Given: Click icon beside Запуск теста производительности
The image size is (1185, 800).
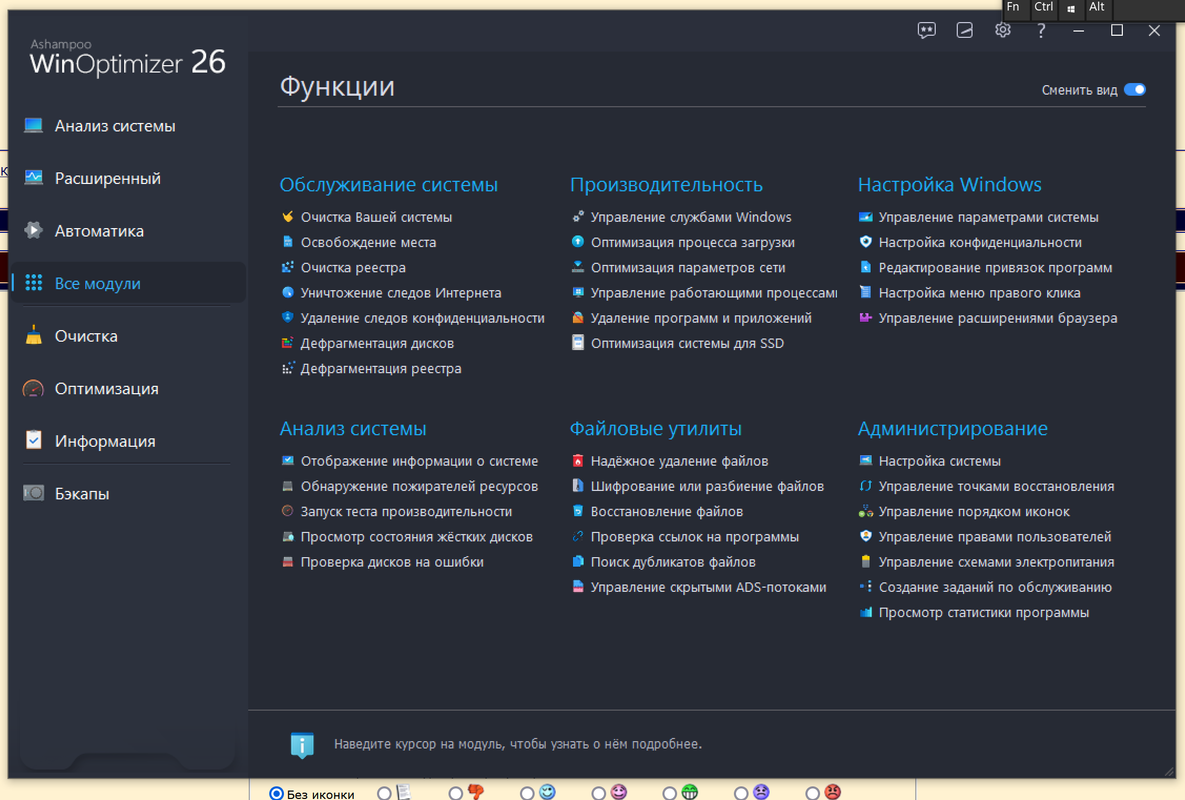Looking at the screenshot, I should pyautogui.click(x=287, y=511).
